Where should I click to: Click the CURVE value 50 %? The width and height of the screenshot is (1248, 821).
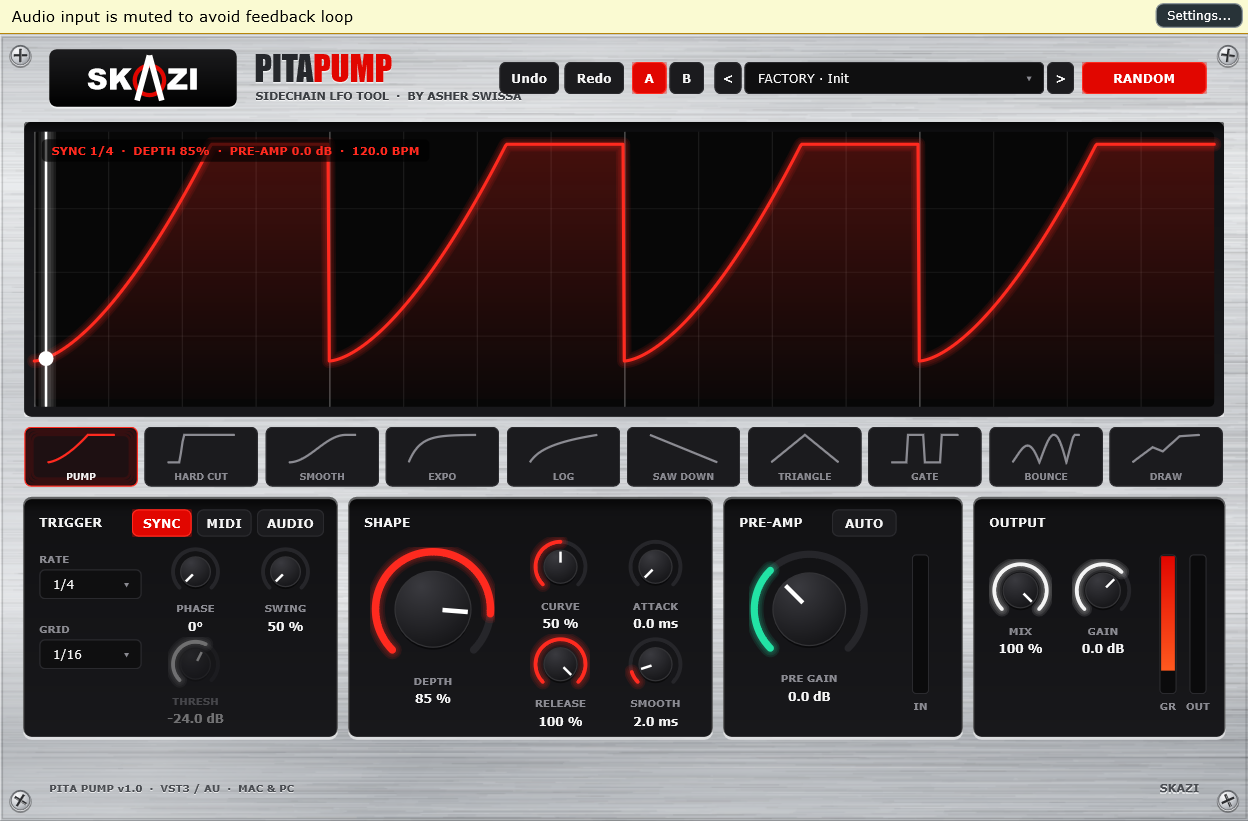tap(560, 623)
